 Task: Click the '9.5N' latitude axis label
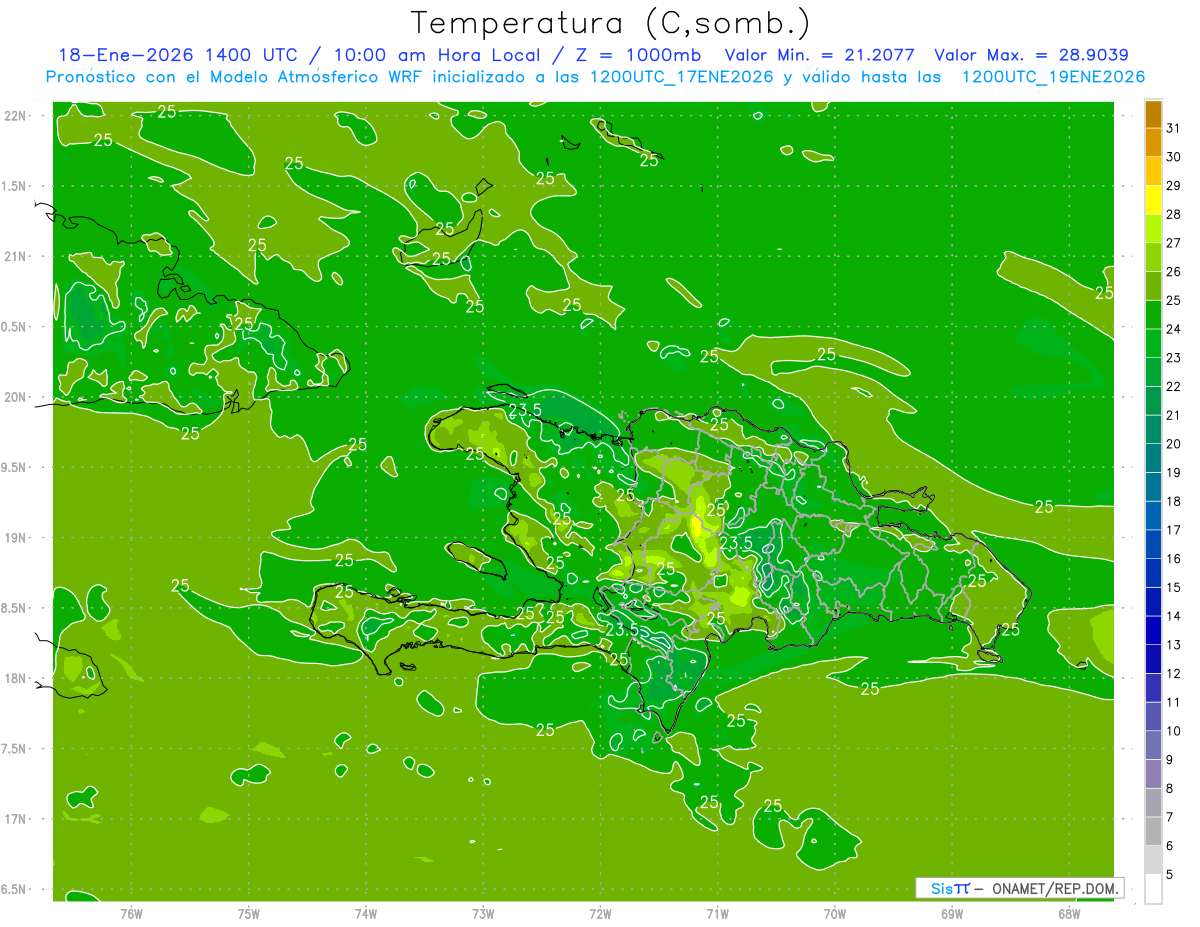tap(14, 467)
